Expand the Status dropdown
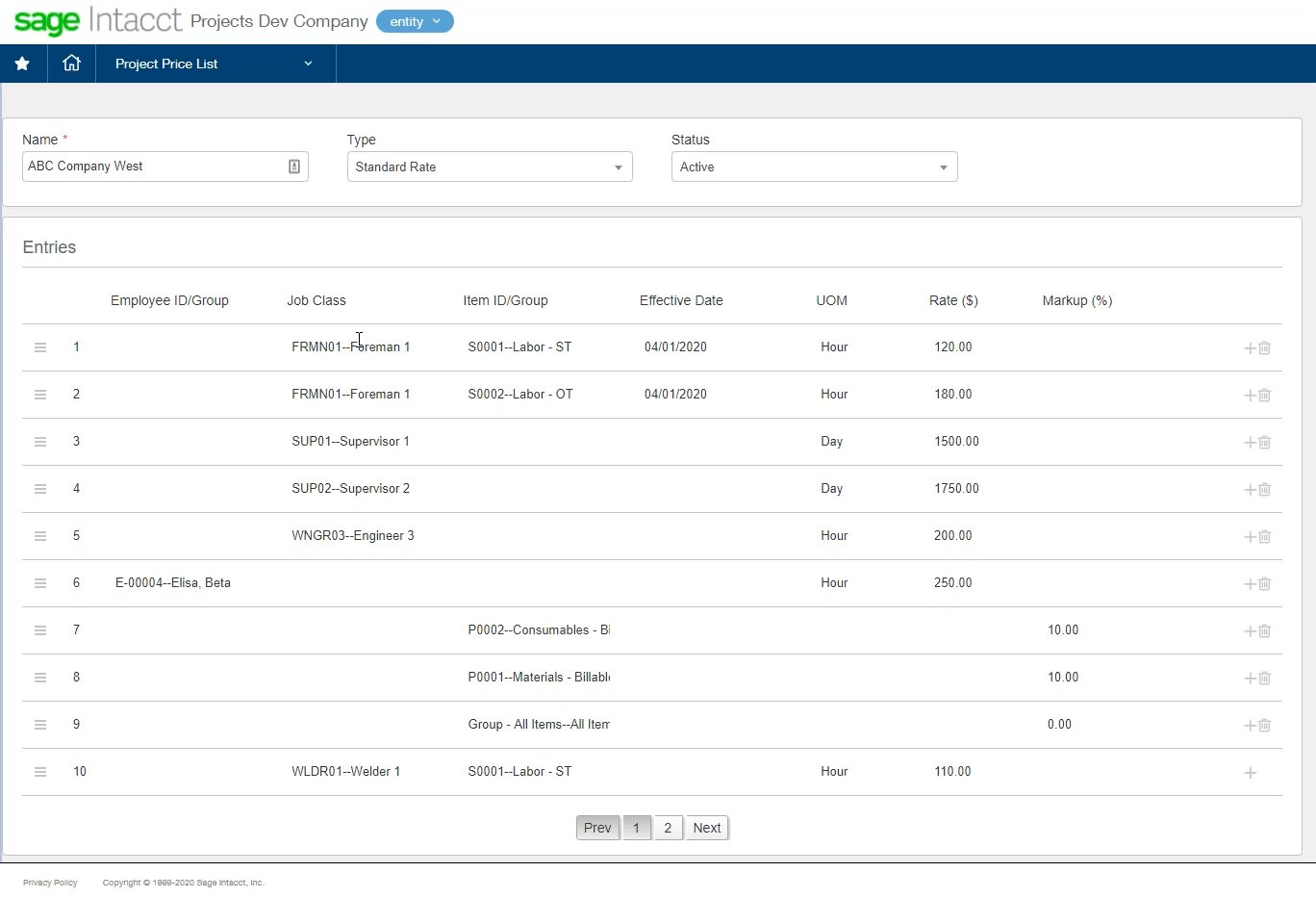The height and width of the screenshot is (898, 1316). (x=813, y=167)
